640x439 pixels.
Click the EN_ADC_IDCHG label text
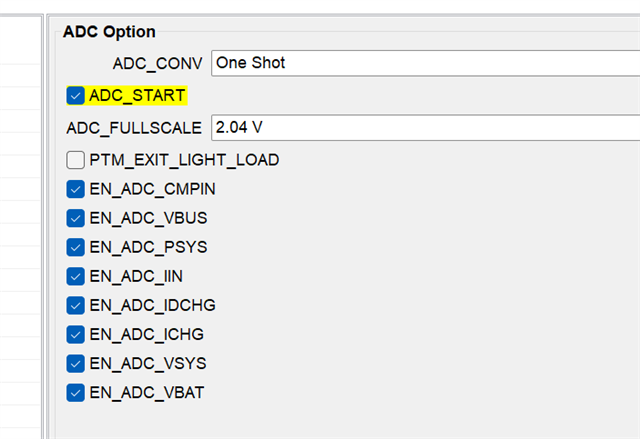coord(152,304)
